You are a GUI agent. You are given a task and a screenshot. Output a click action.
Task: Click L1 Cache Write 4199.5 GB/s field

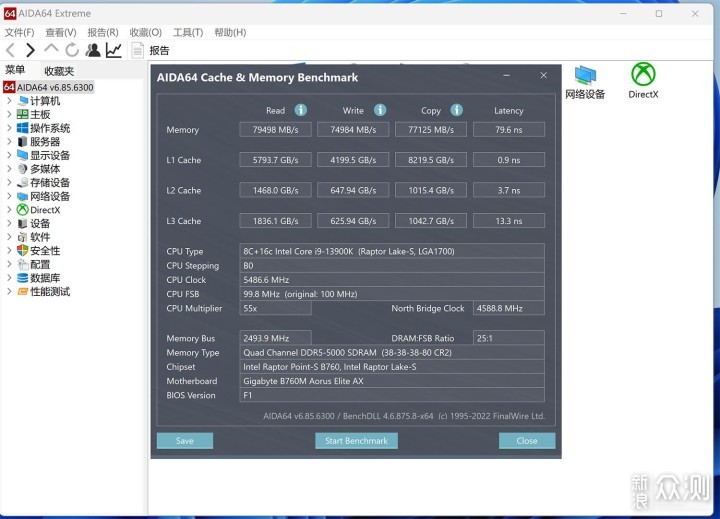(353, 160)
